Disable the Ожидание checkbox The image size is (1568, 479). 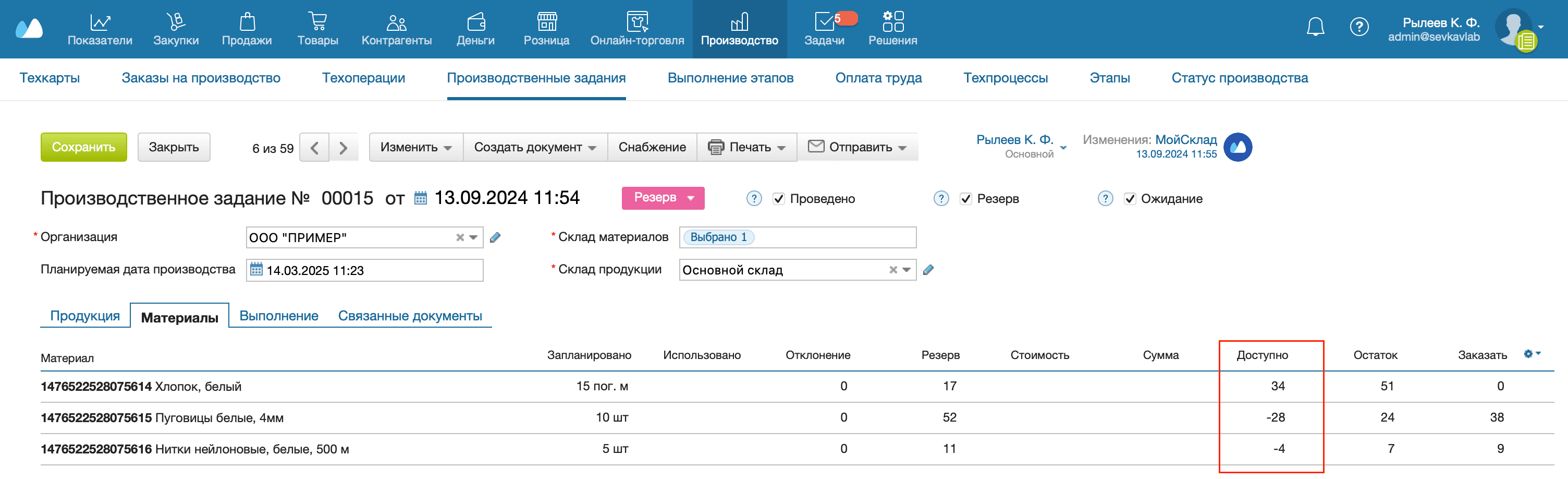1130,198
